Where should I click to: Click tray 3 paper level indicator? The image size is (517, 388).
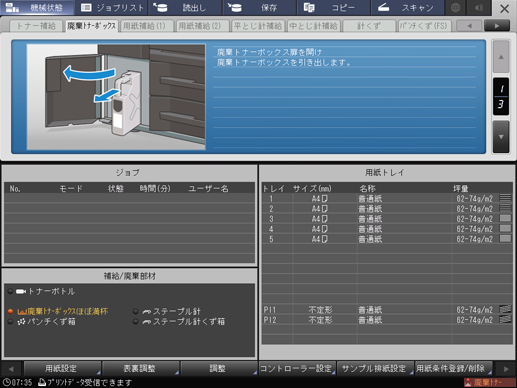pyautogui.click(x=505, y=218)
